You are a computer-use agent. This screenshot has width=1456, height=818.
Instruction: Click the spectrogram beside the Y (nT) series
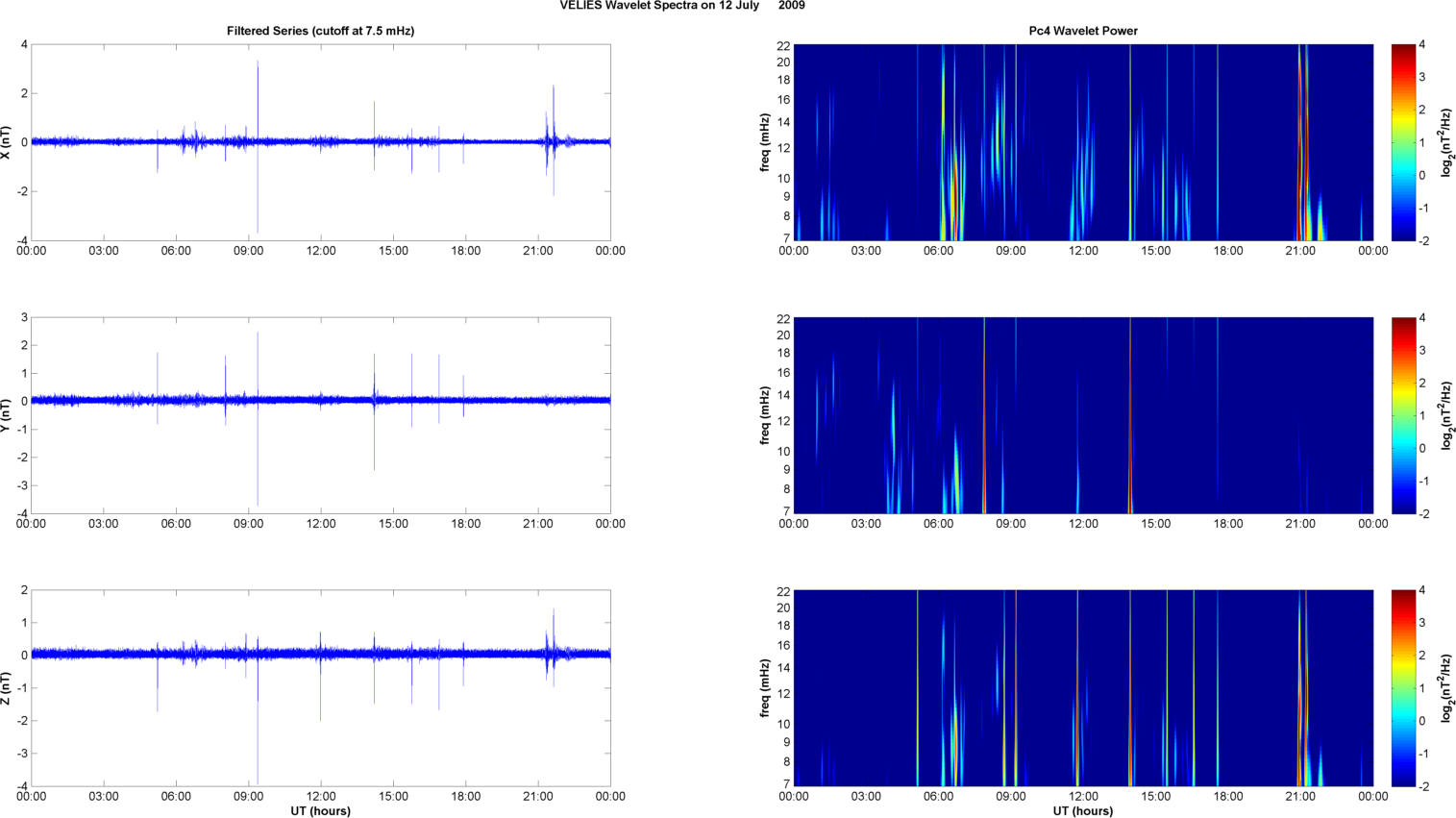pyautogui.click(x=1083, y=415)
